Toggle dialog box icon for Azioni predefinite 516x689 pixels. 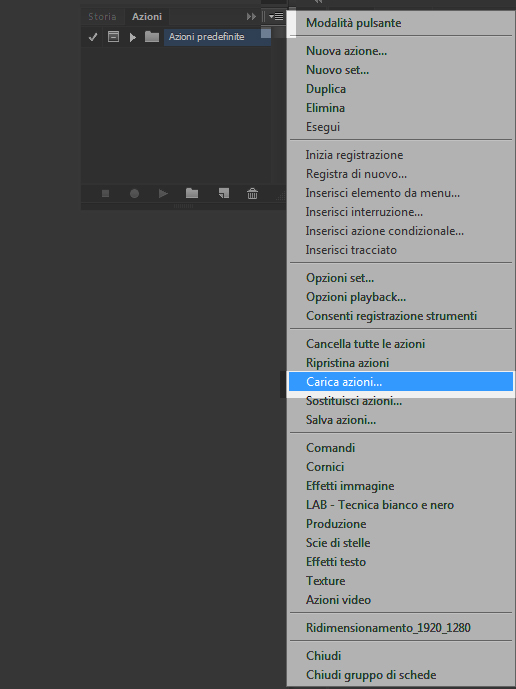click(x=113, y=37)
